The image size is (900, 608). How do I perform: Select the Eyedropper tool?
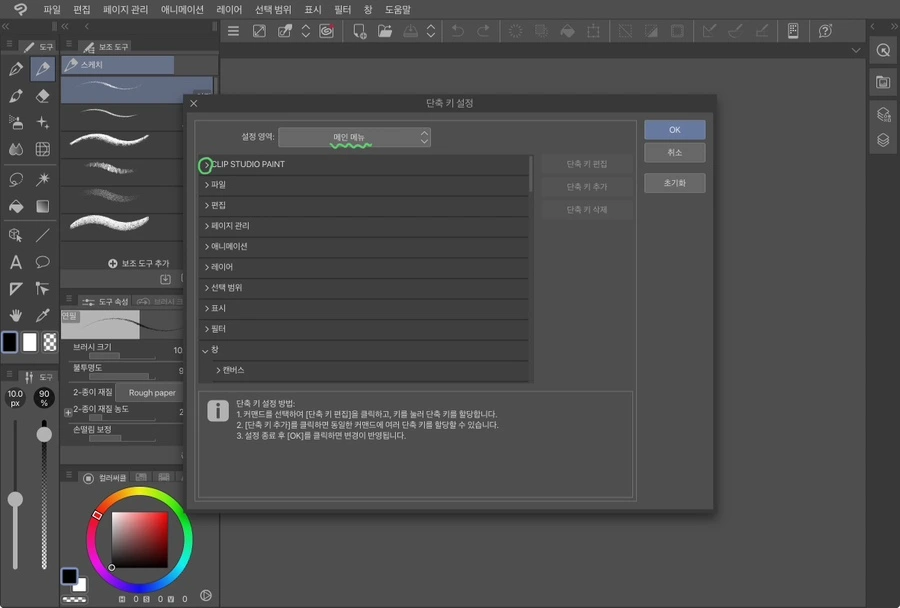[42, 315]
